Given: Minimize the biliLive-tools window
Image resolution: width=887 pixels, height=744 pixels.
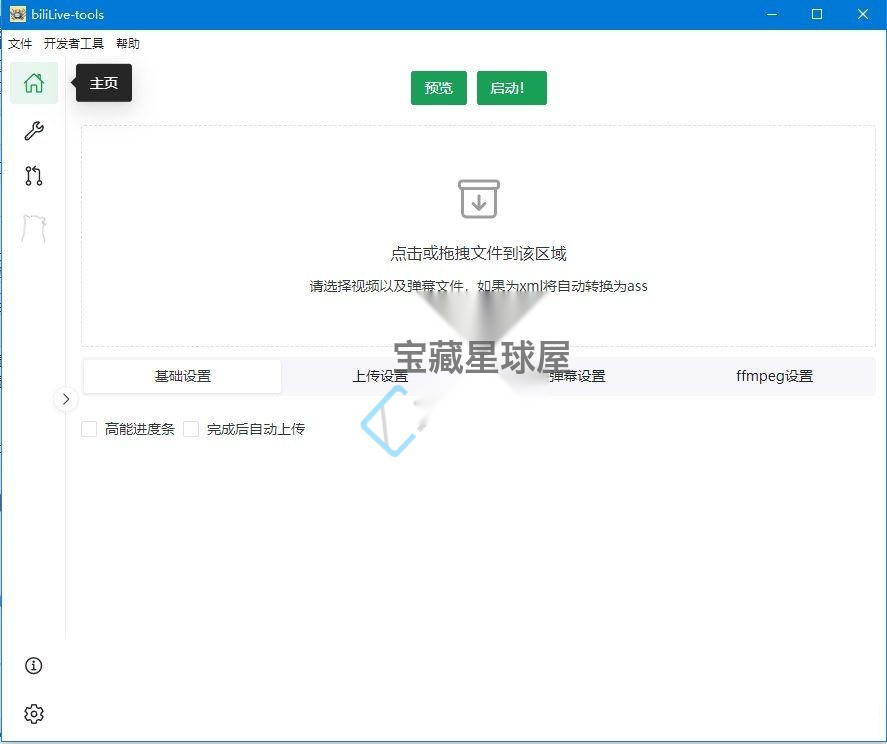Looking at the screenshot, I should click(772, 14).
